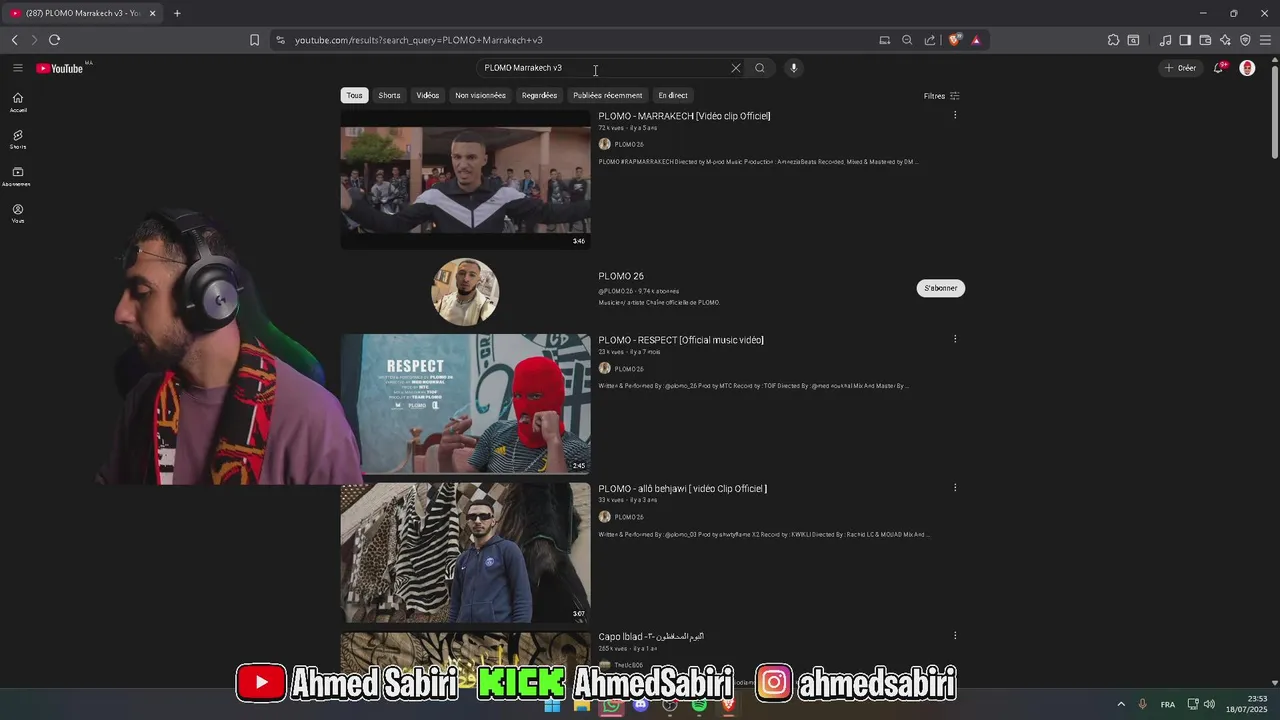Show hidden system tray icons chevron
The width and height of the screenshot is (1280, 720).
1121,704
